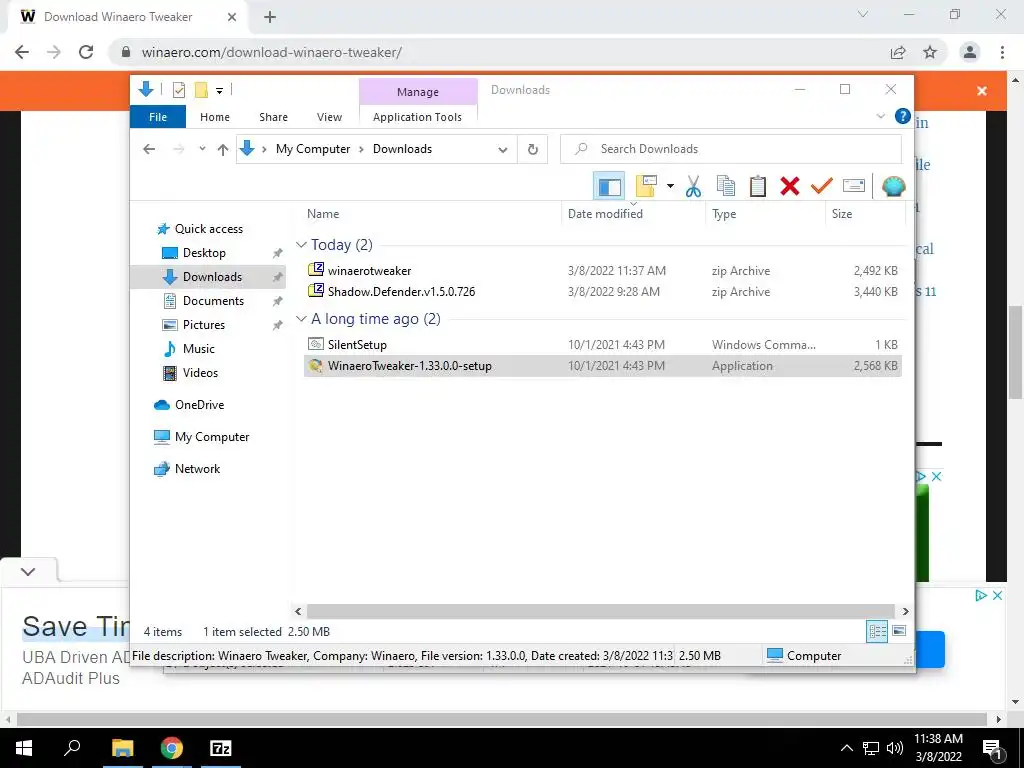
Task: Open the Share ribbon tab
Action: tap(273, 117)
